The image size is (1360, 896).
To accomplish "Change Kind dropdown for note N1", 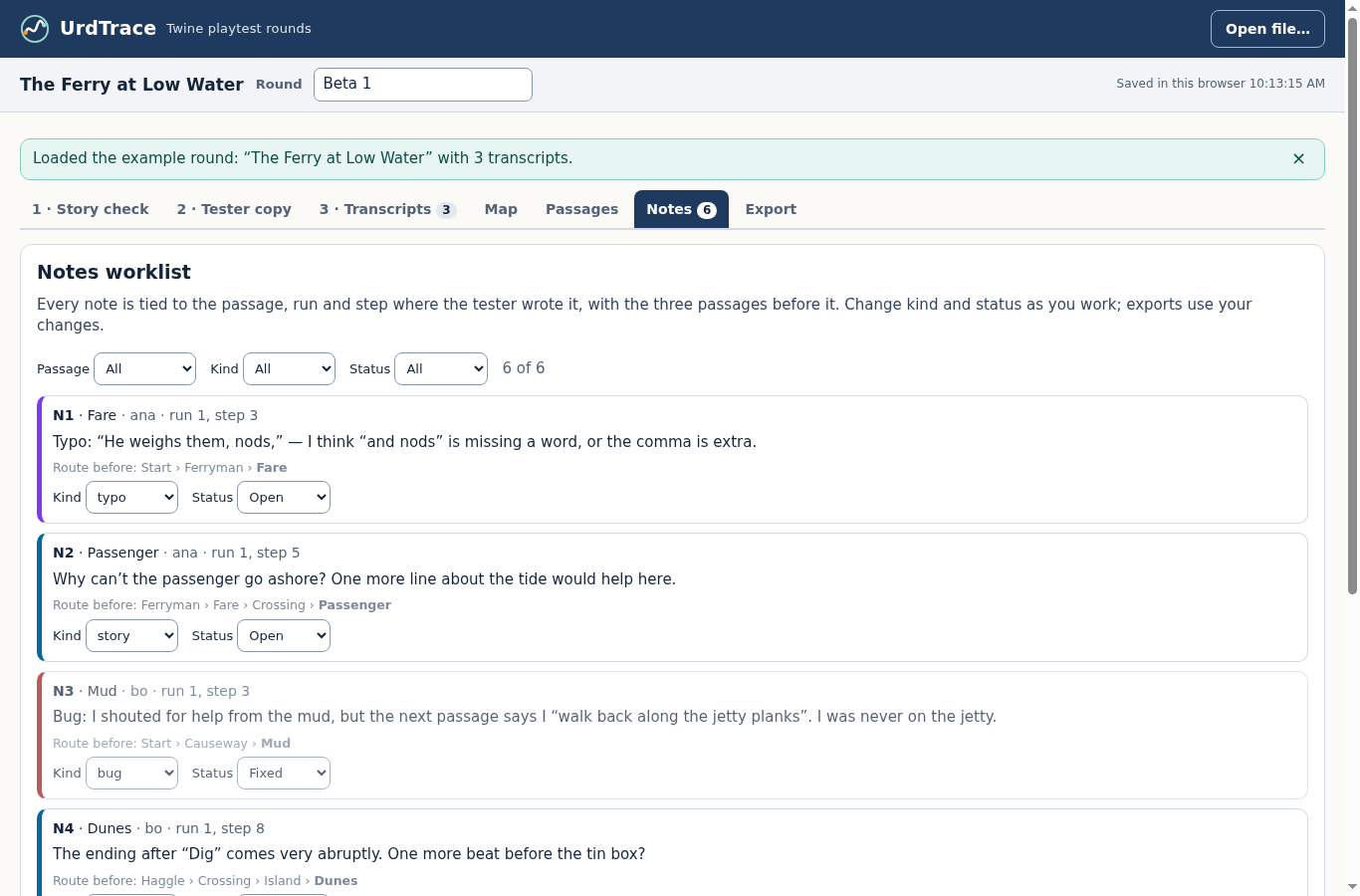I will (131, 498).
